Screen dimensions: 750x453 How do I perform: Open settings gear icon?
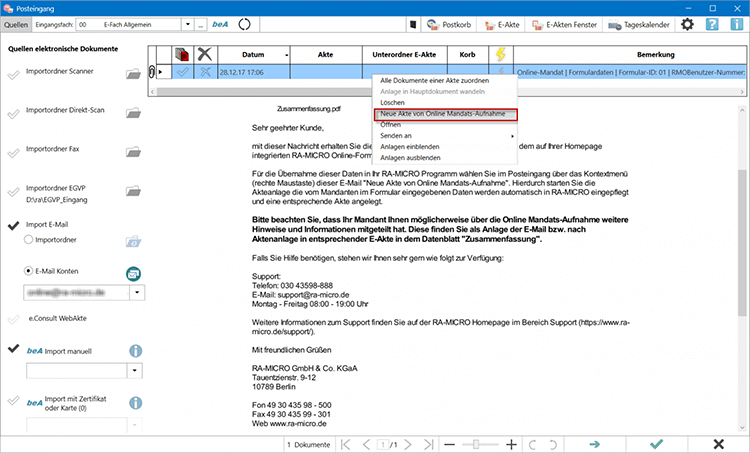(x=687, y=24)
